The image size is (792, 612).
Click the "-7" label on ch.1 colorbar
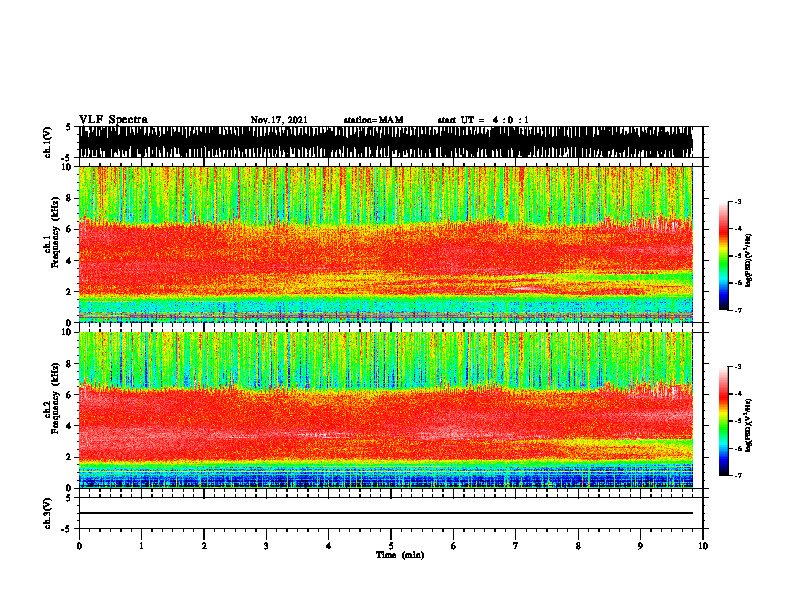(738, 310)
